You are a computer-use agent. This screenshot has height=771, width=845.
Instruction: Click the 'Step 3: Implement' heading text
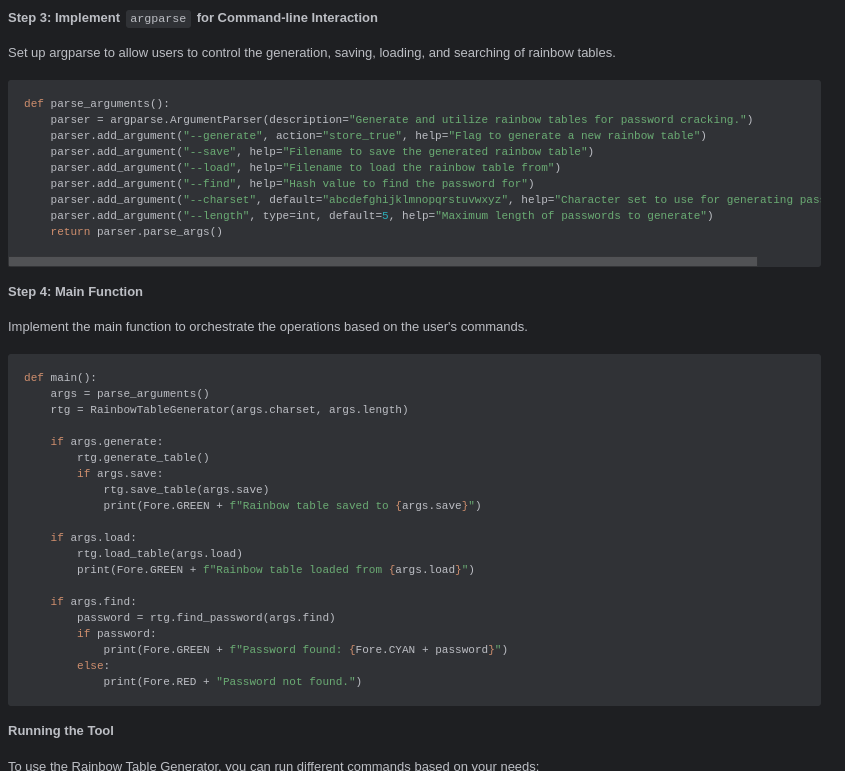click(64, 18)
